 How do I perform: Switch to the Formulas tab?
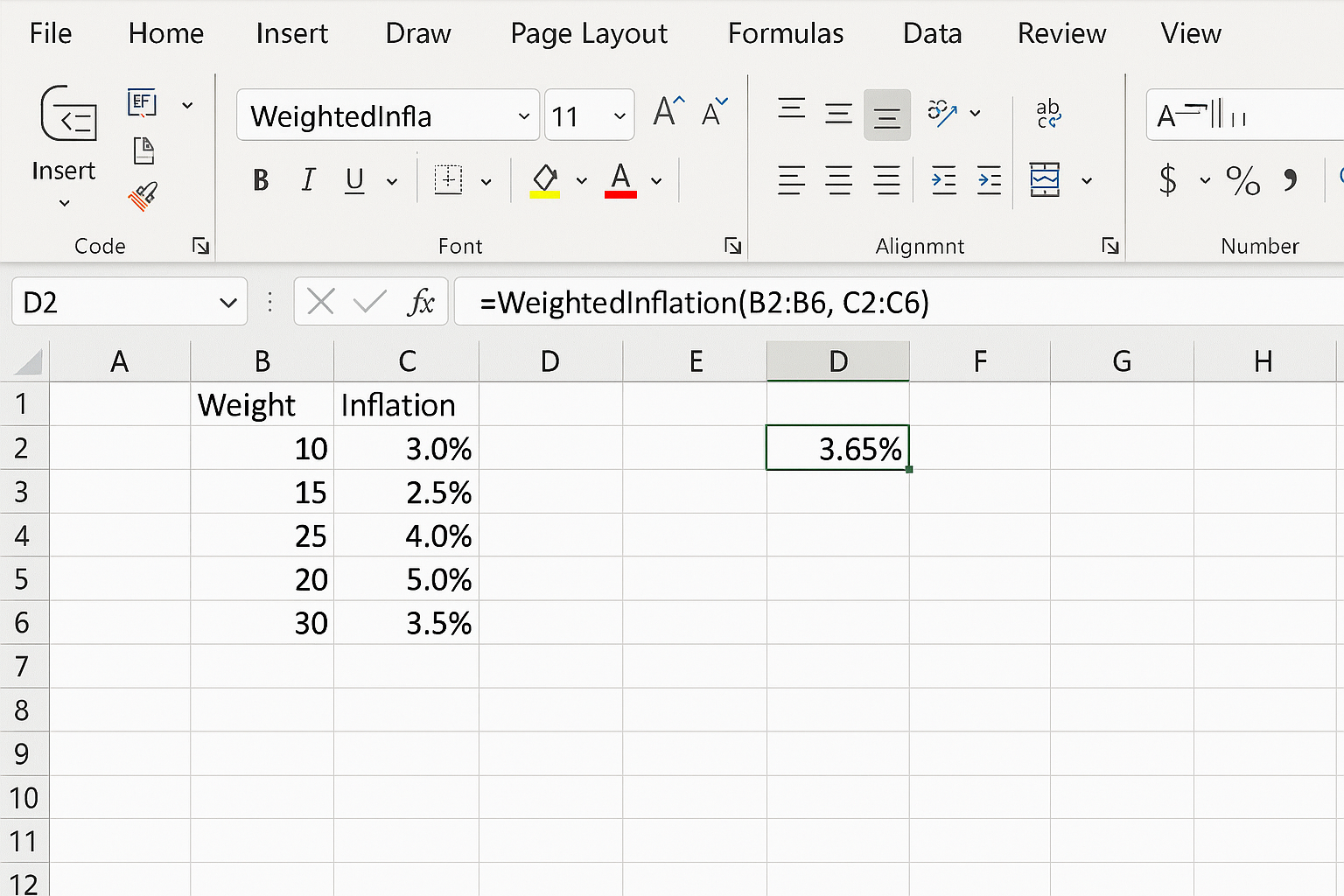[x=786, y=33]
